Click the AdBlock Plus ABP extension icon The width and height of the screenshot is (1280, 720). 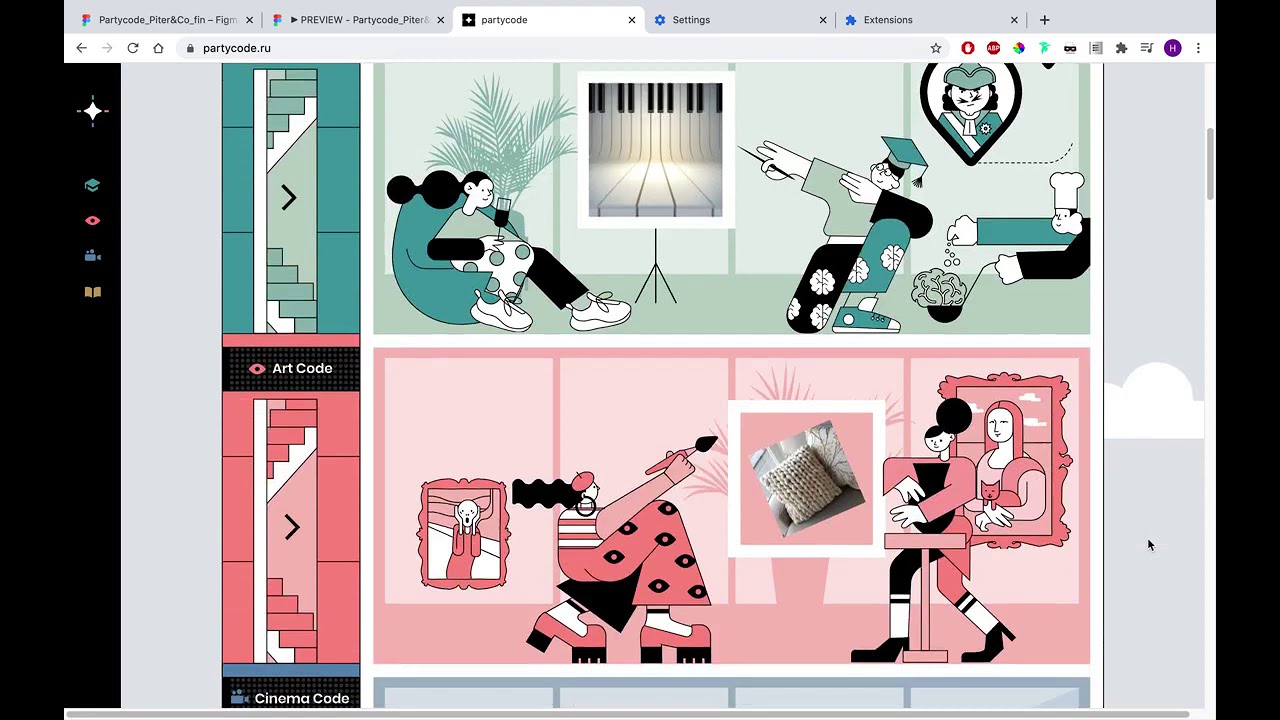click(993, 48)
